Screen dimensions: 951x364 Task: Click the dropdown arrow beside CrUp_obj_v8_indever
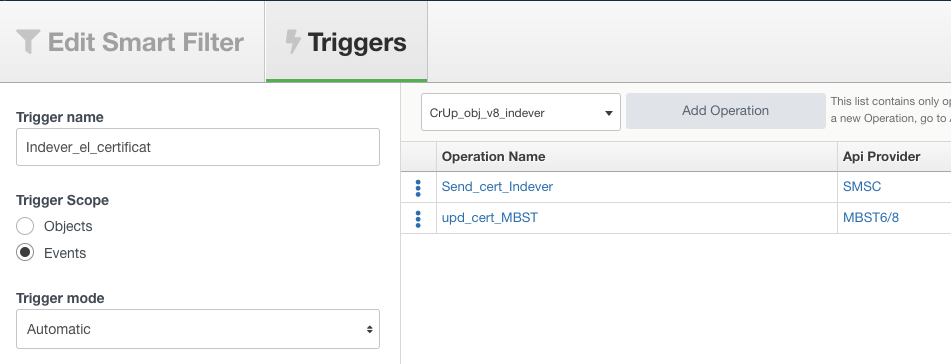tap(608, 113)
